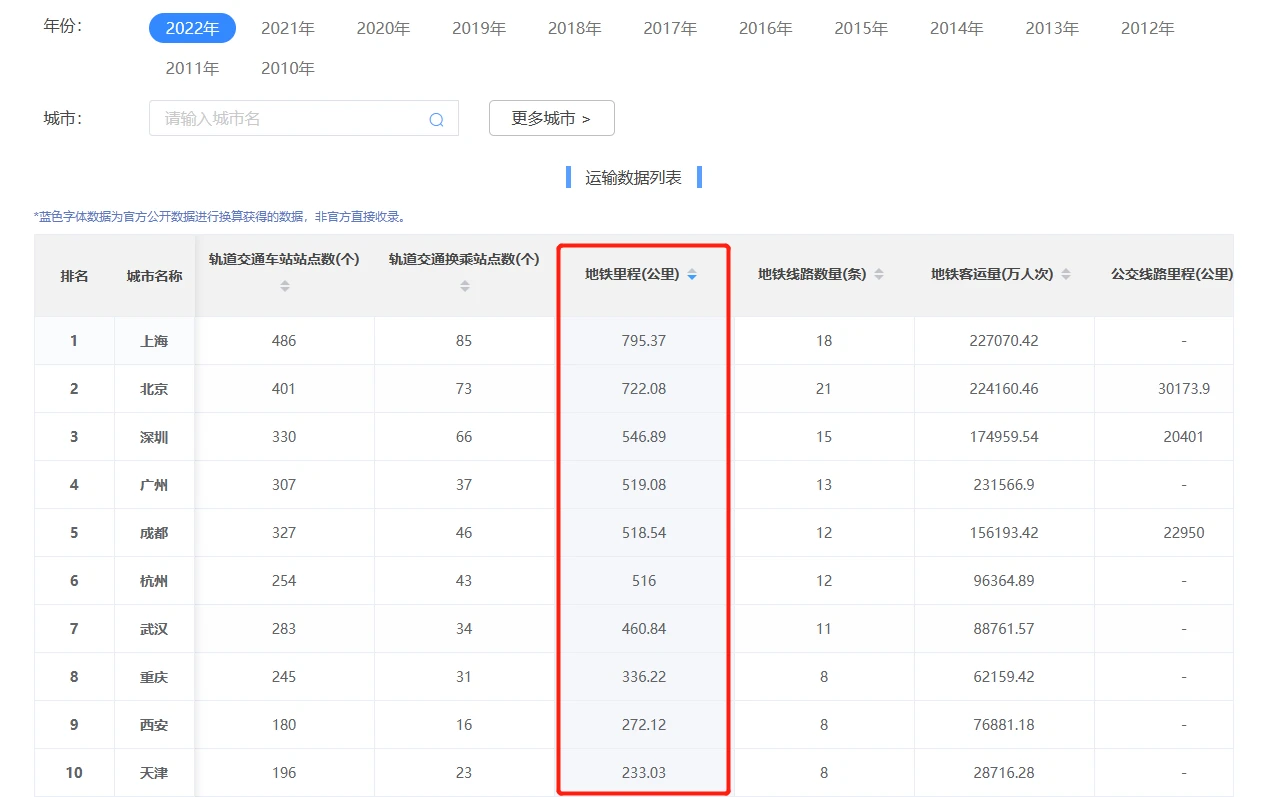Click the 杭州 city name cell

155,581
